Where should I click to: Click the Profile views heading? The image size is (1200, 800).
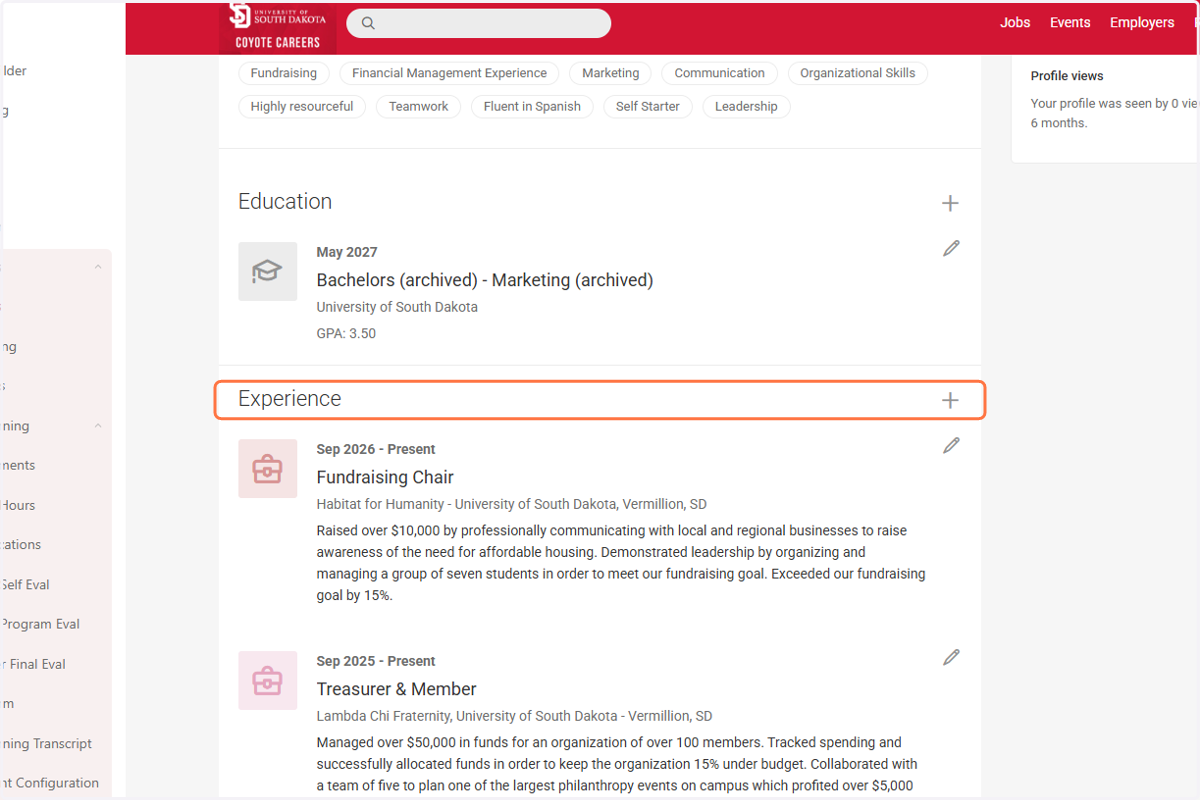coord(1067,76)
